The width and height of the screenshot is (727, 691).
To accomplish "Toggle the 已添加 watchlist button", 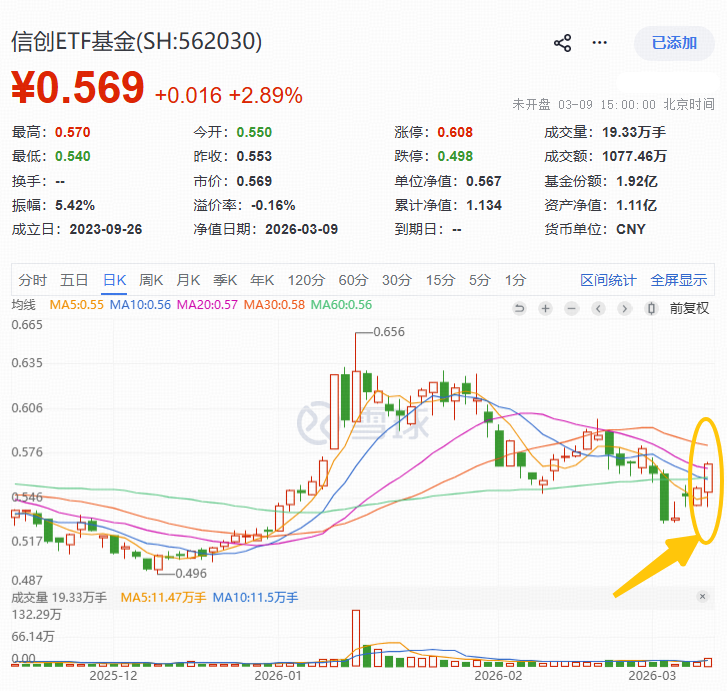I will 674,43.
